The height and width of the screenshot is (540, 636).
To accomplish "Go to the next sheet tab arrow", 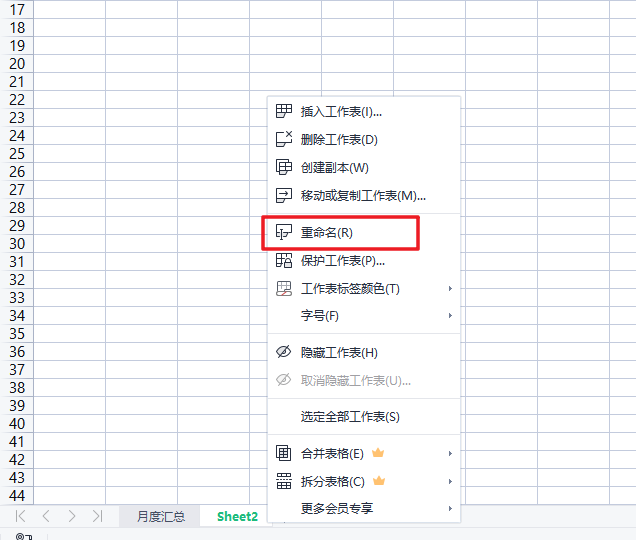I will tap(72, 516).
